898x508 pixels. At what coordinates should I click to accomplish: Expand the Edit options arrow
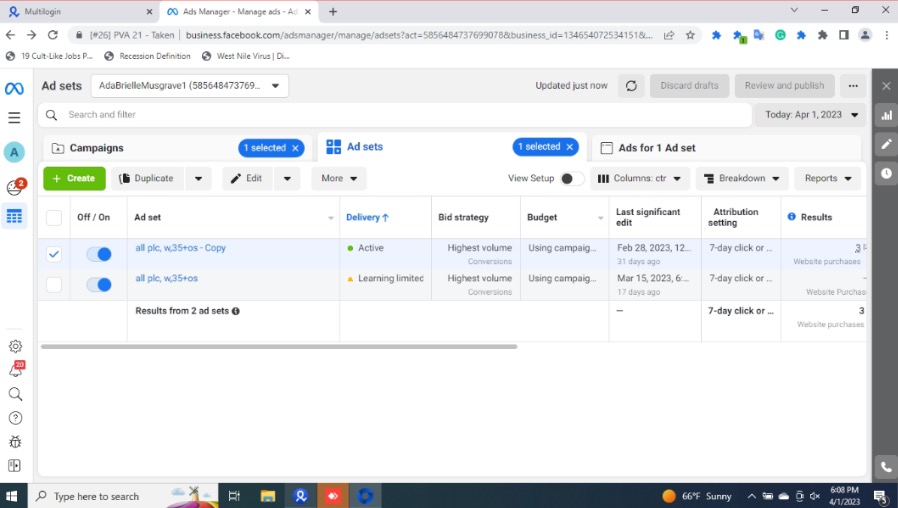[x=287, y=178]
